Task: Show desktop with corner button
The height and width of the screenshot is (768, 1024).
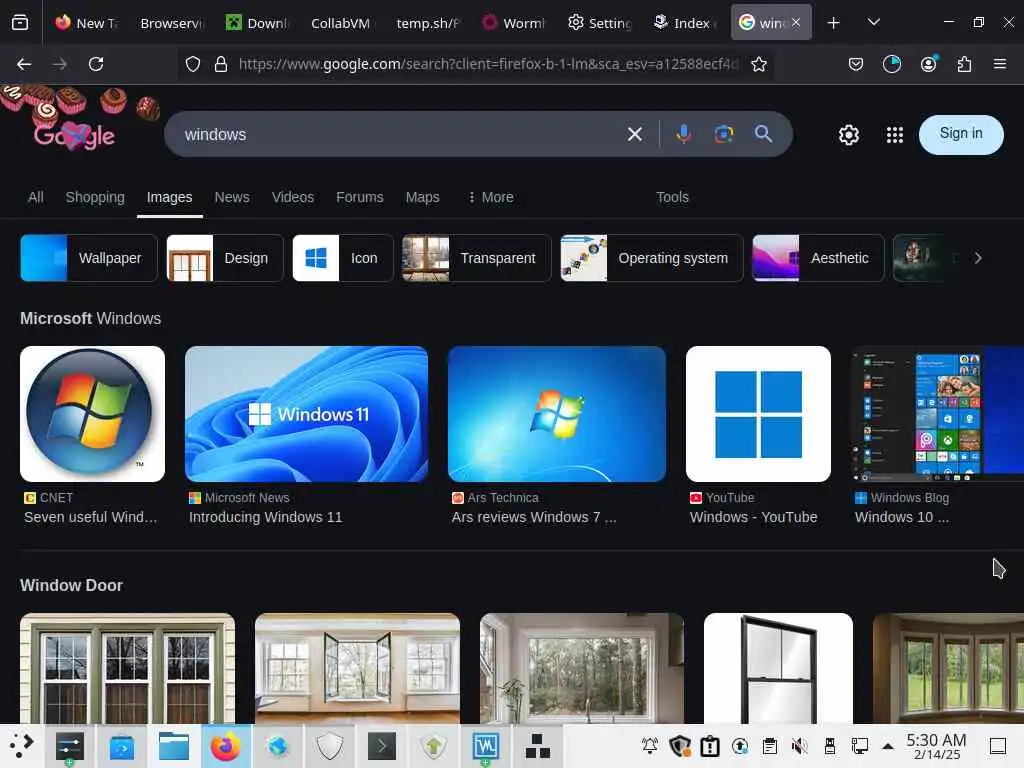Action: click(997, 746)
